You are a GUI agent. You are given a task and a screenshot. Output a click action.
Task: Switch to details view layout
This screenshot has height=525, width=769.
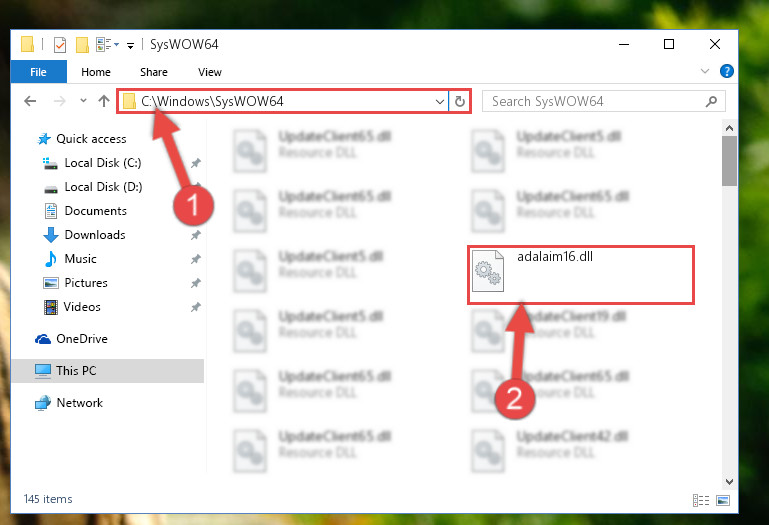[701, 500]
